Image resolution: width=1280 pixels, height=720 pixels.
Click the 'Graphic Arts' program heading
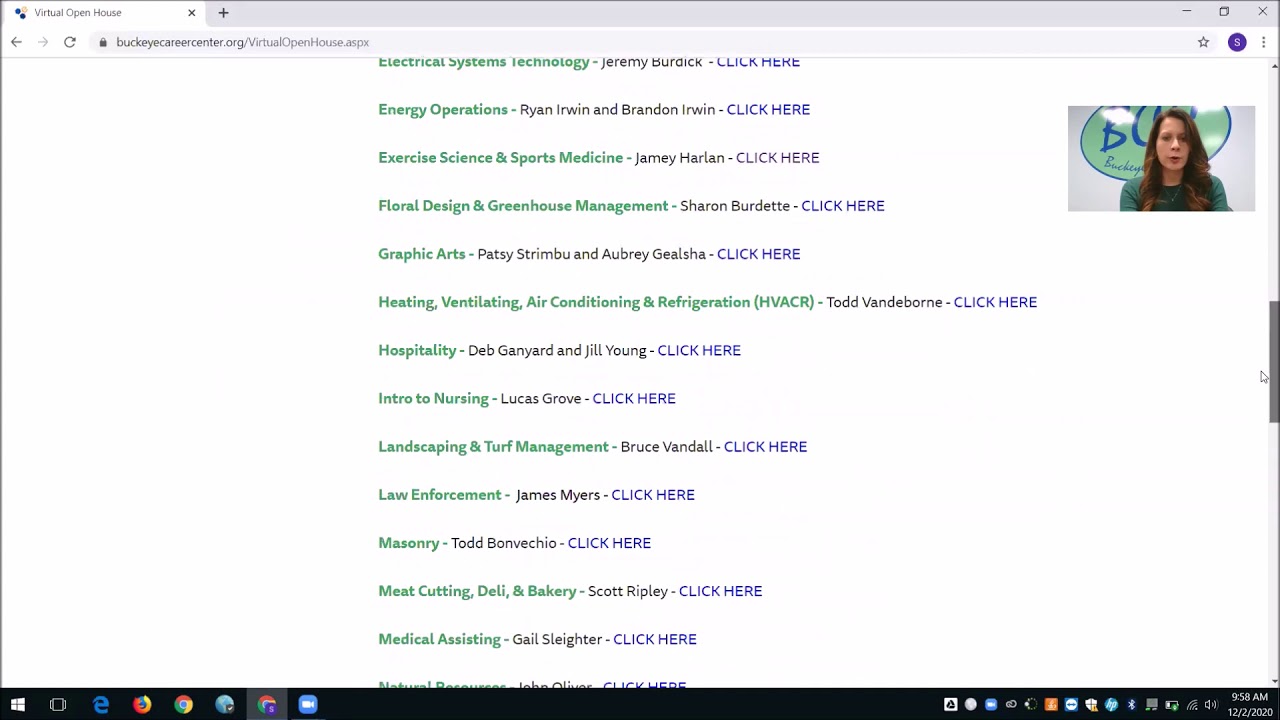422,254
